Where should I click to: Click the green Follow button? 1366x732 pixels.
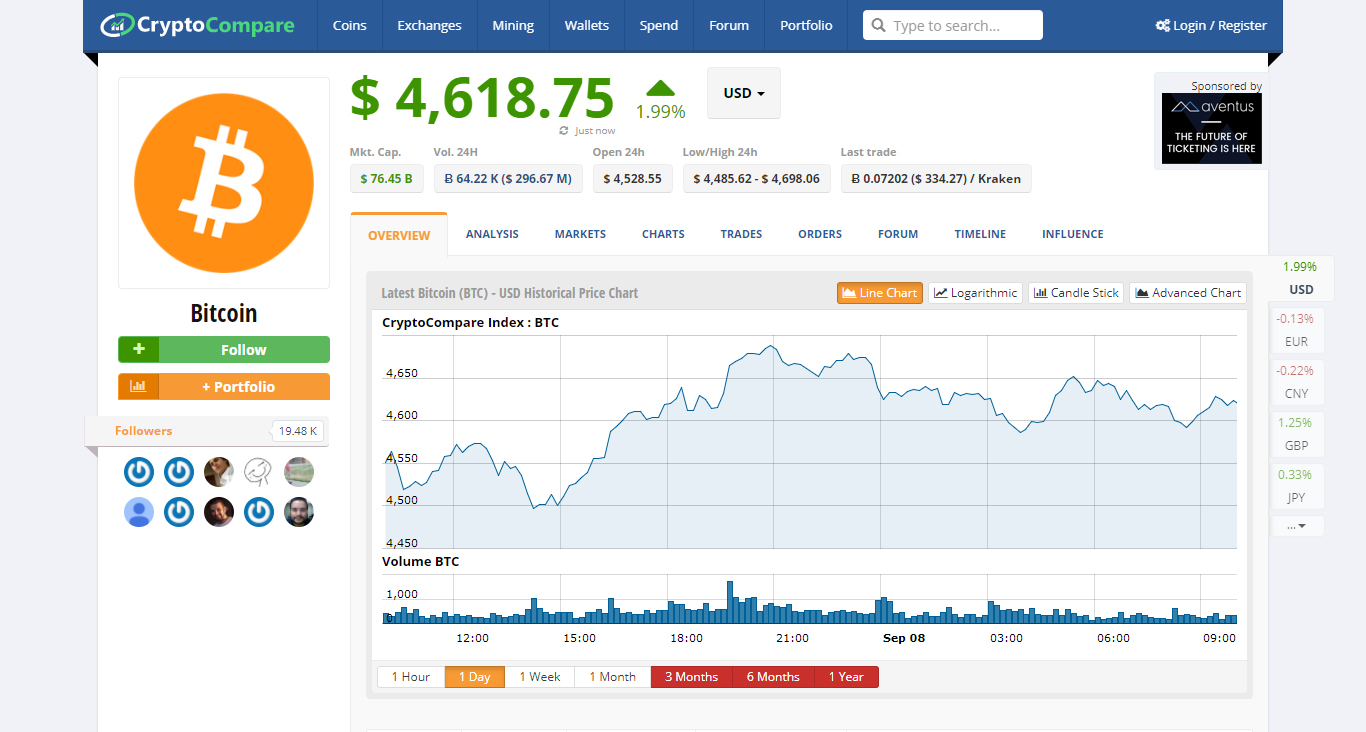click(x=224, y=350)
